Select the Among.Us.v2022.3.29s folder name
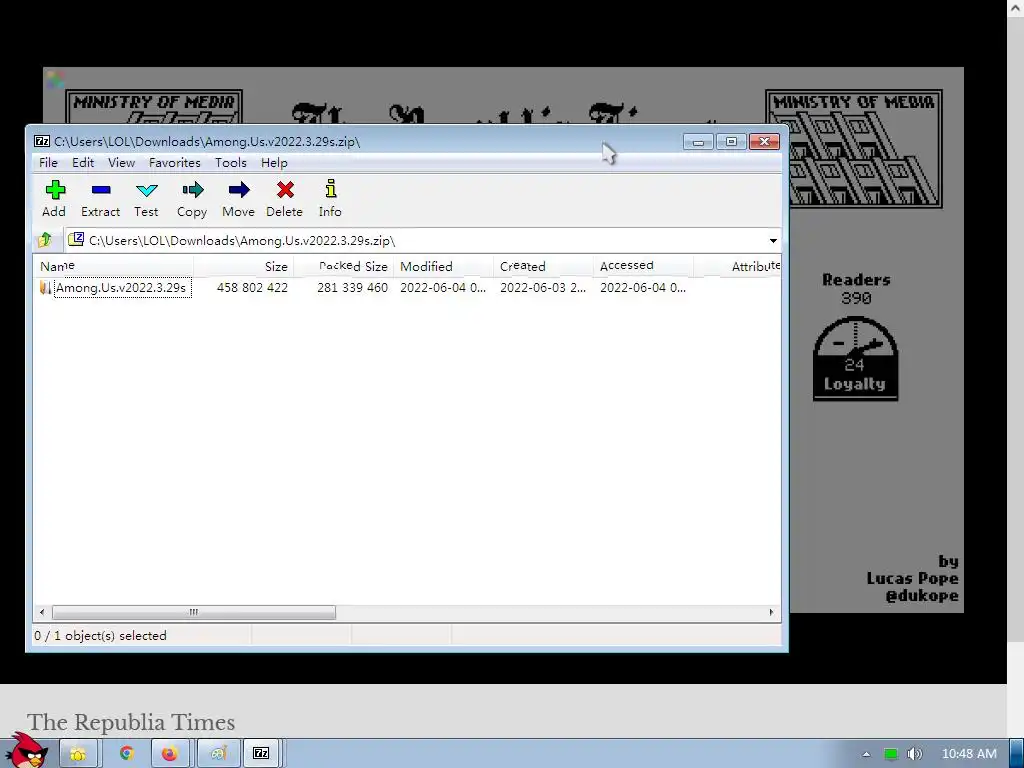Screen dimensions: 1024x768 121,287
